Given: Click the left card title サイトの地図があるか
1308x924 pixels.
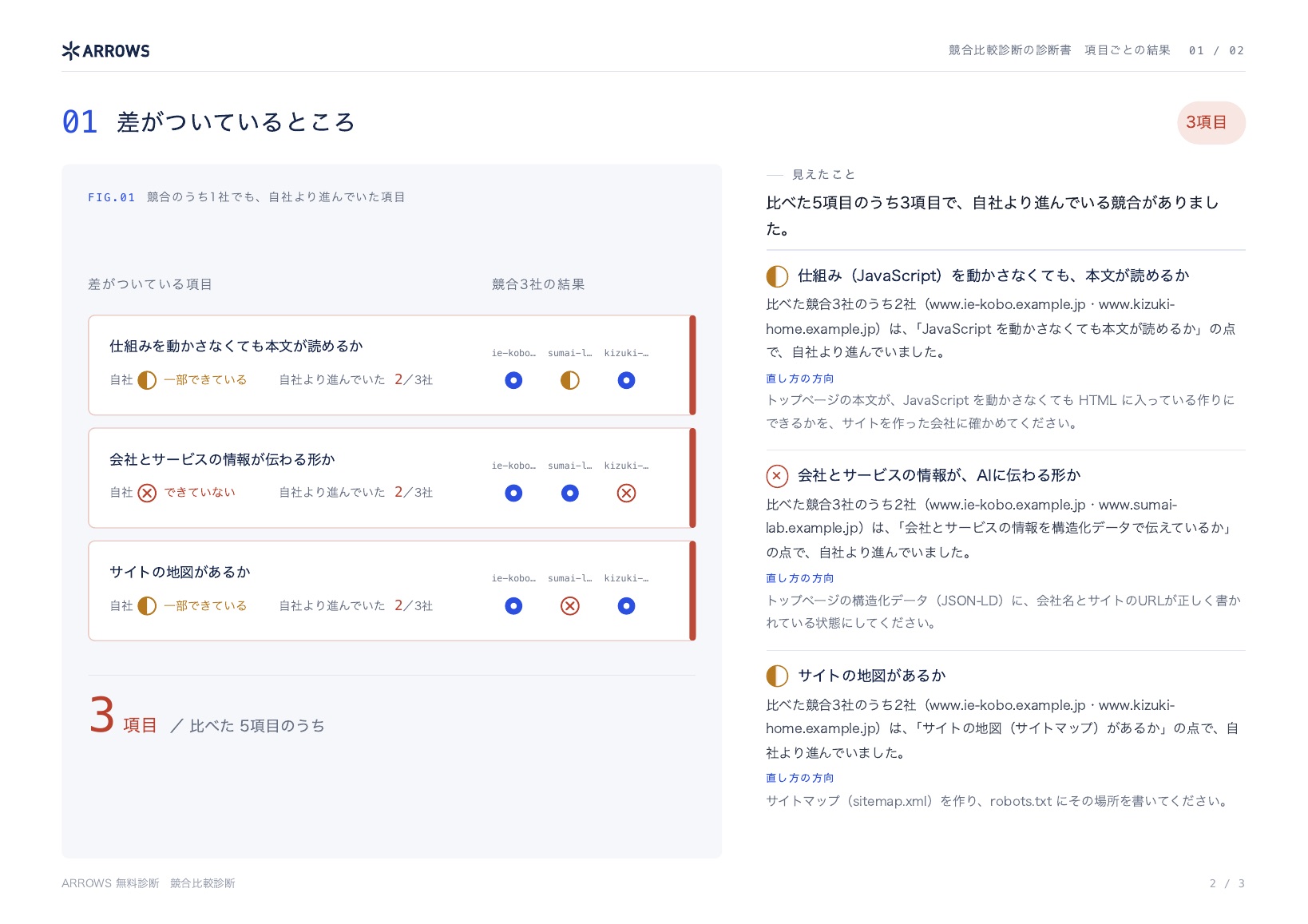Looking at the screenshot, I should (x=180, y=572).
